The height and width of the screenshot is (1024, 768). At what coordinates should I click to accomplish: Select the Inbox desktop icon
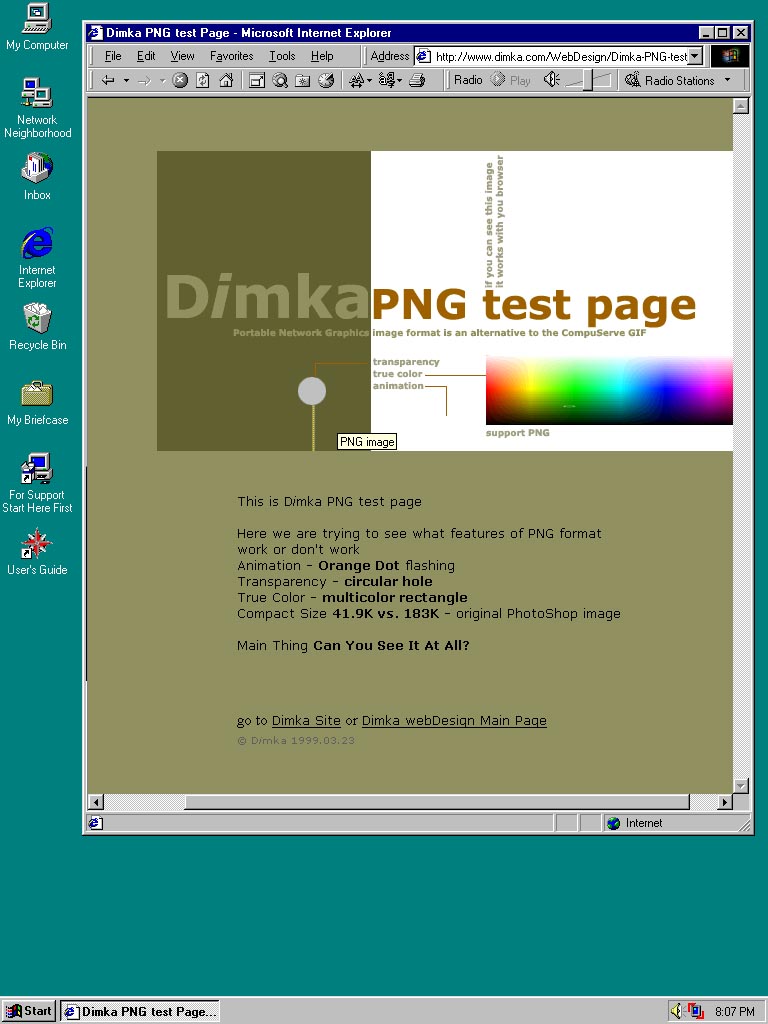[x=37, y=176]
